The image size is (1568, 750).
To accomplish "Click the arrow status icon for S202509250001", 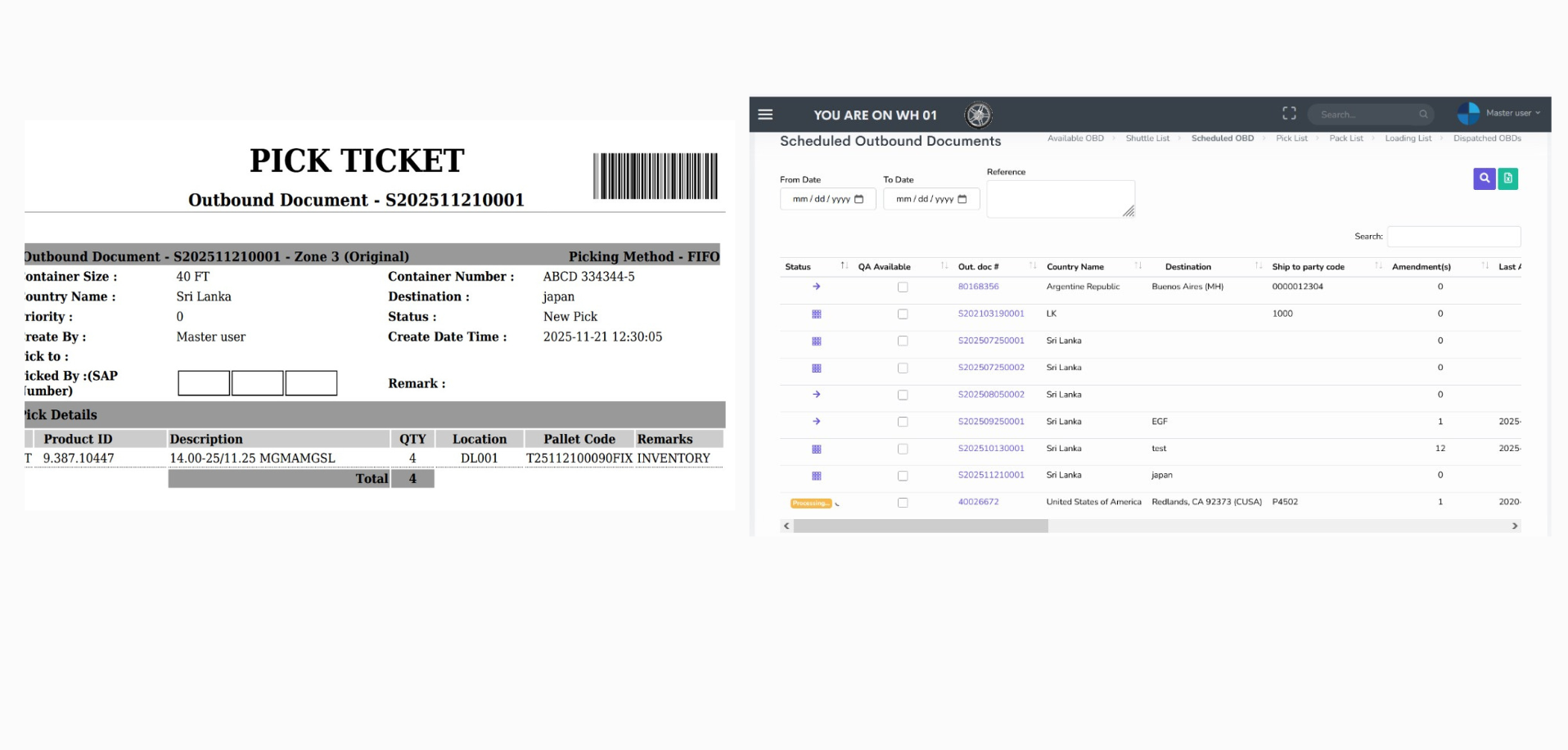I will [x=816, y=422].
